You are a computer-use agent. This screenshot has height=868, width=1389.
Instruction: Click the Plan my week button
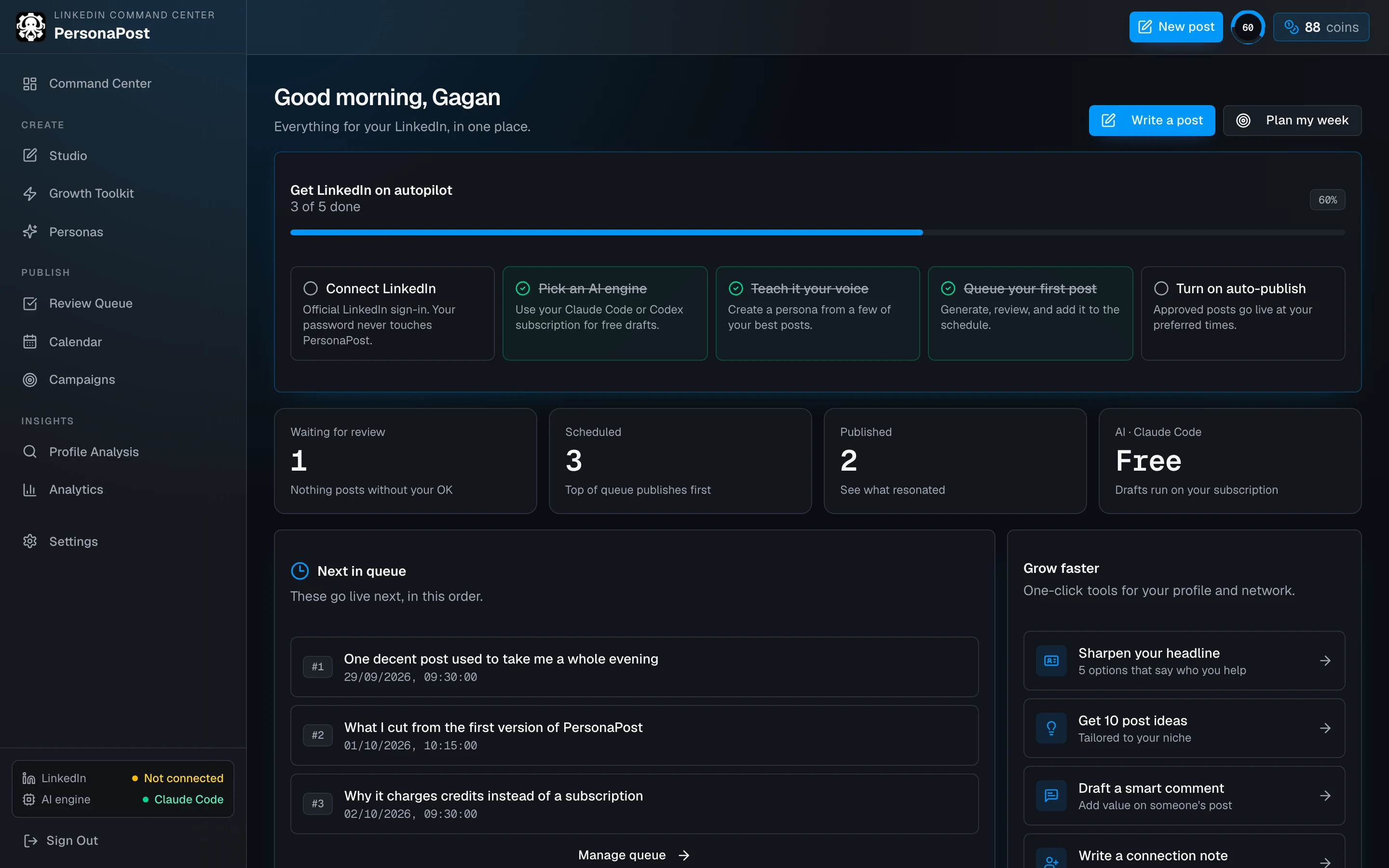click(1292, 121)
